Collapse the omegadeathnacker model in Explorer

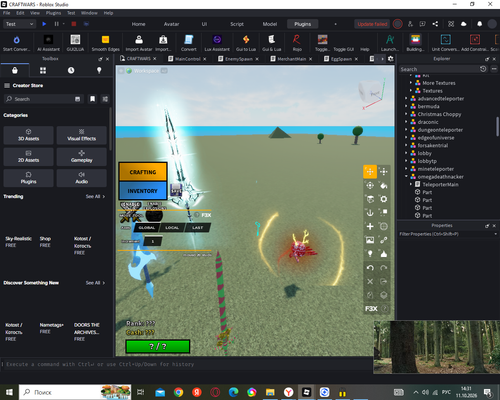pos(406,177)
